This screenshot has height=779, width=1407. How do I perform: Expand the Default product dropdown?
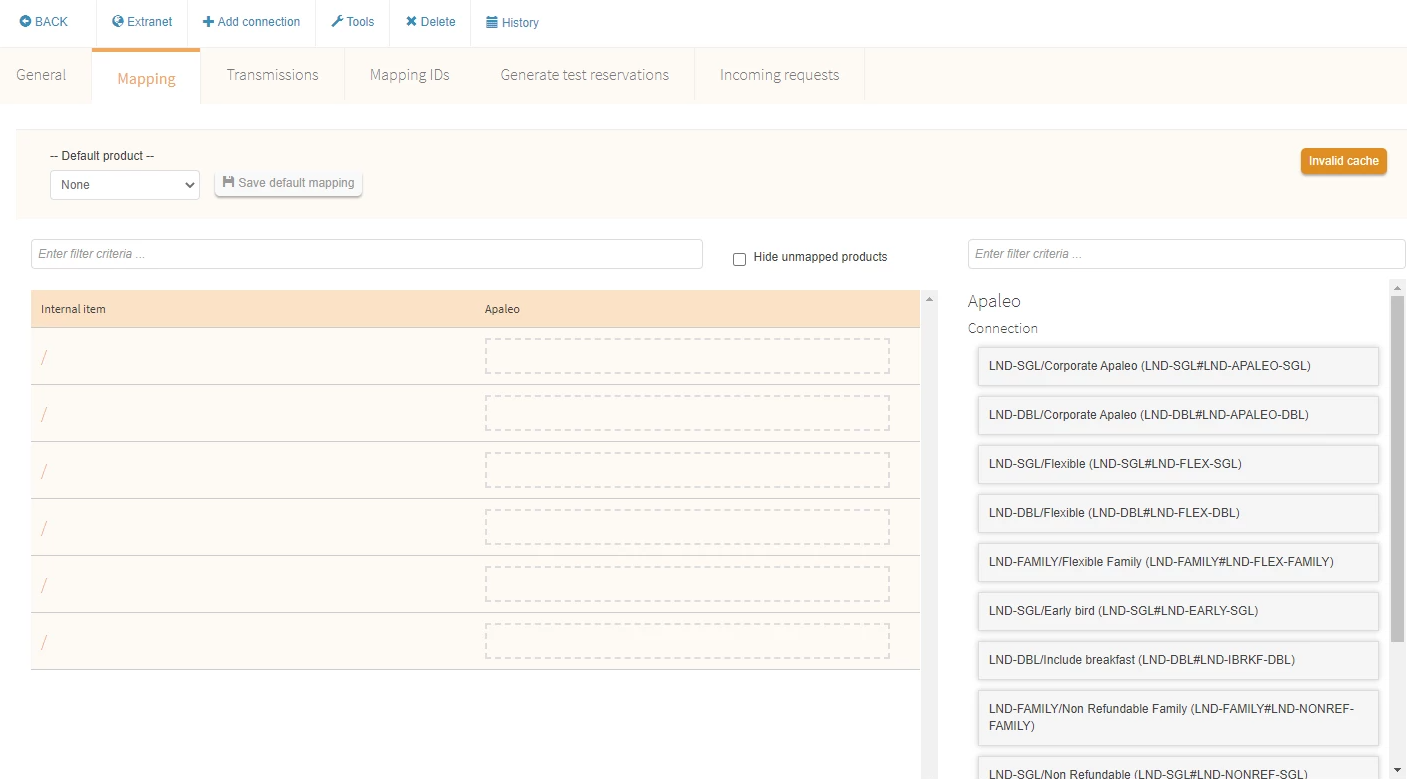[125, 185]
